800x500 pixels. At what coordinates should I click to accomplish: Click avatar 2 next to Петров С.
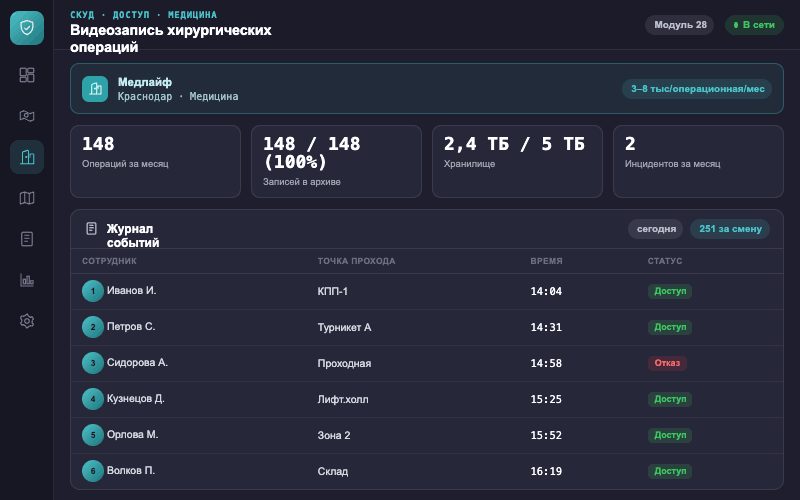(x=93, y=327)
